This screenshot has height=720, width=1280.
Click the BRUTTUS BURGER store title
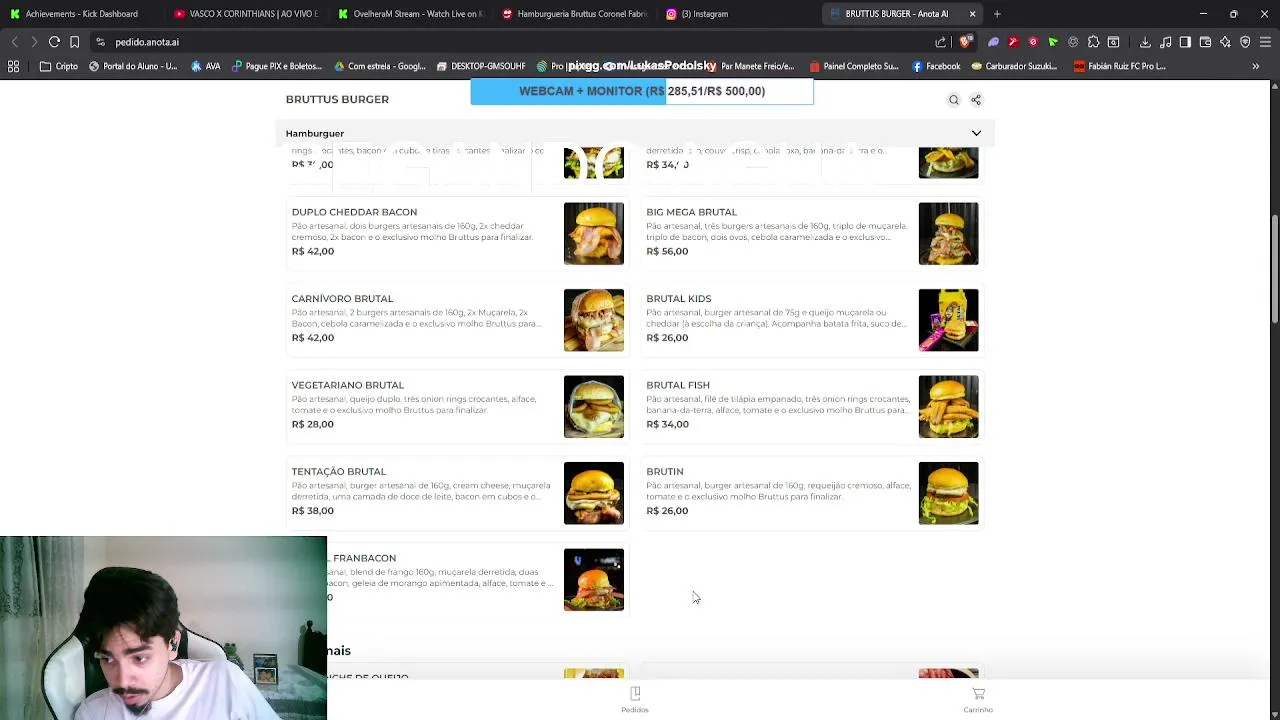click(337, 99)
